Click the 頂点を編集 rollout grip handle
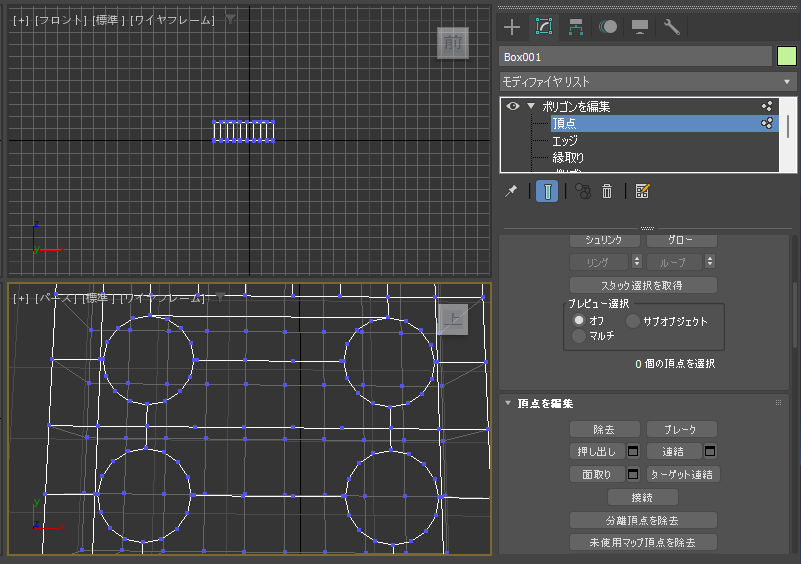 (x=779, y=403)
